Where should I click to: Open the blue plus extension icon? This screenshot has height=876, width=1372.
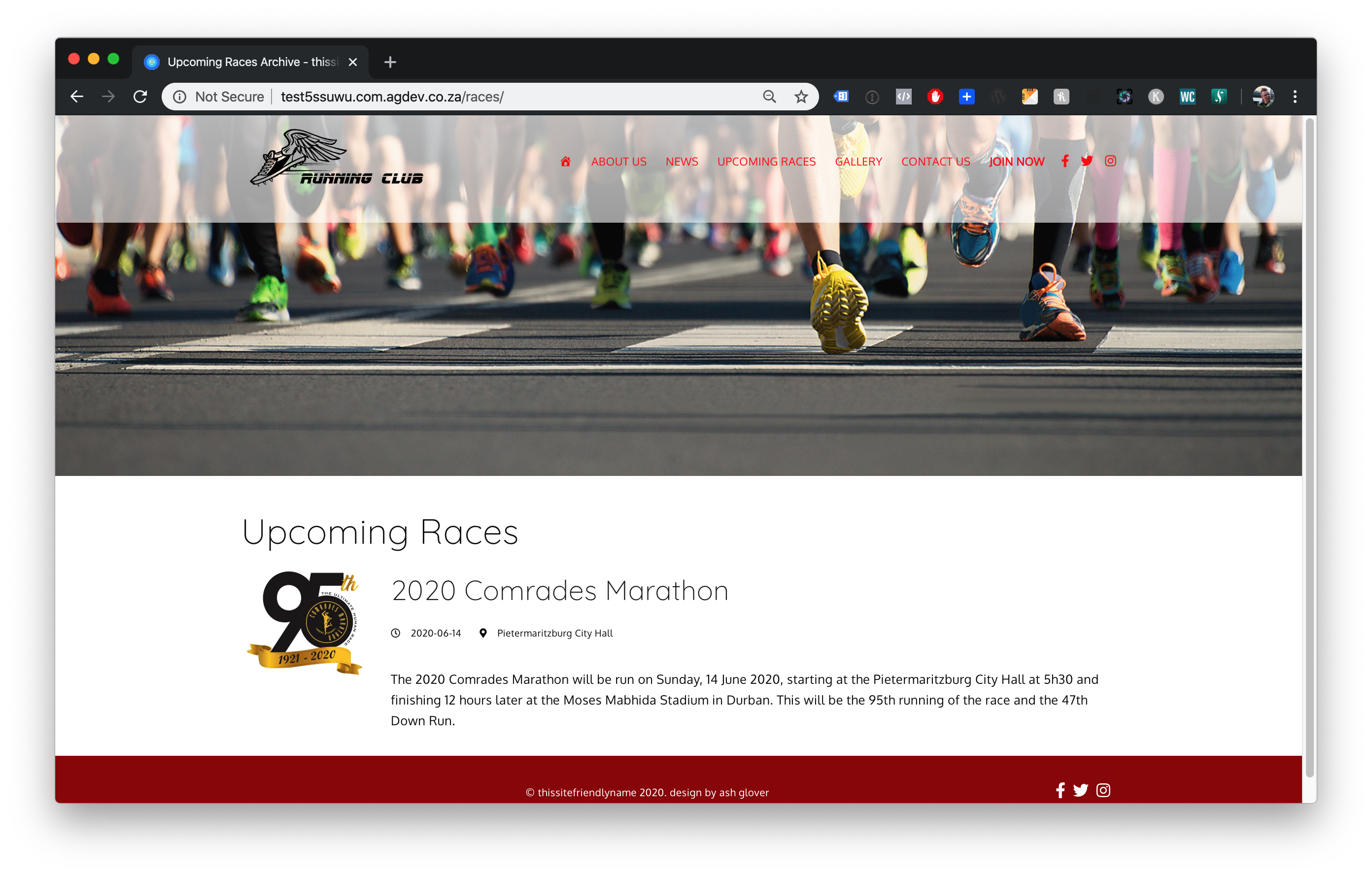tap(967, 97)
